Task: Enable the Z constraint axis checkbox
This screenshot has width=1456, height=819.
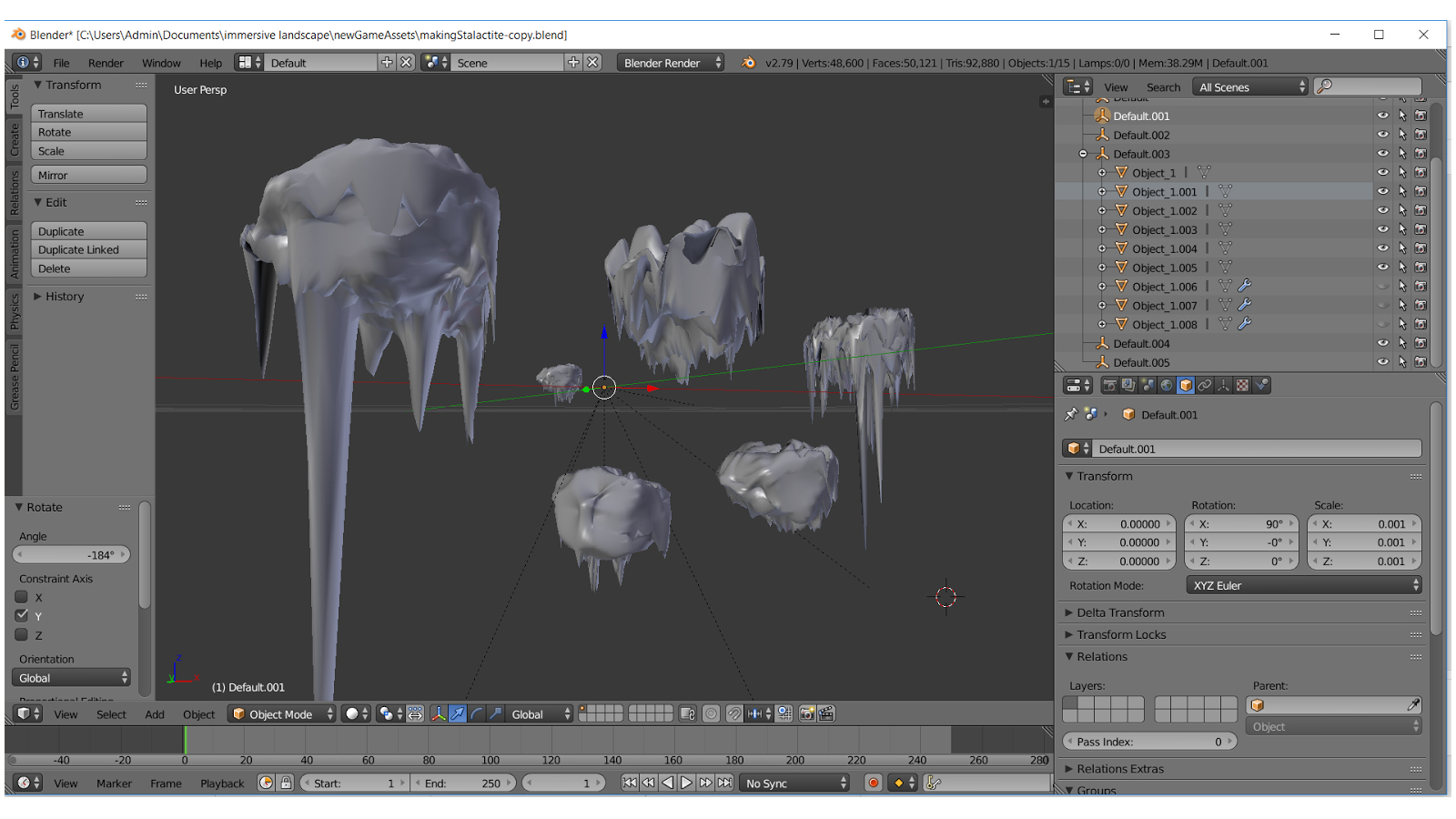Action: pos(22,635)
